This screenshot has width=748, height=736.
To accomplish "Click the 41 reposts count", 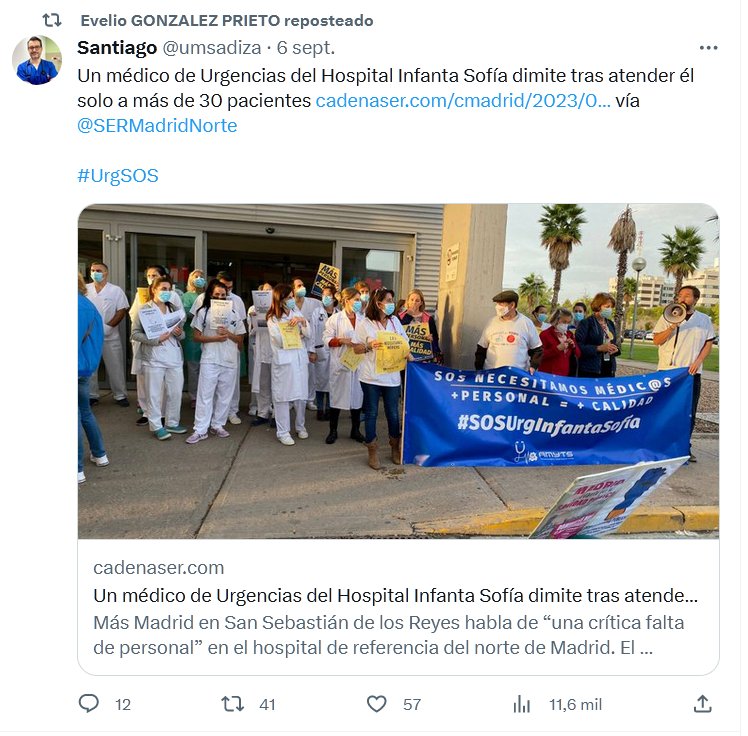I will coord(267,705).
